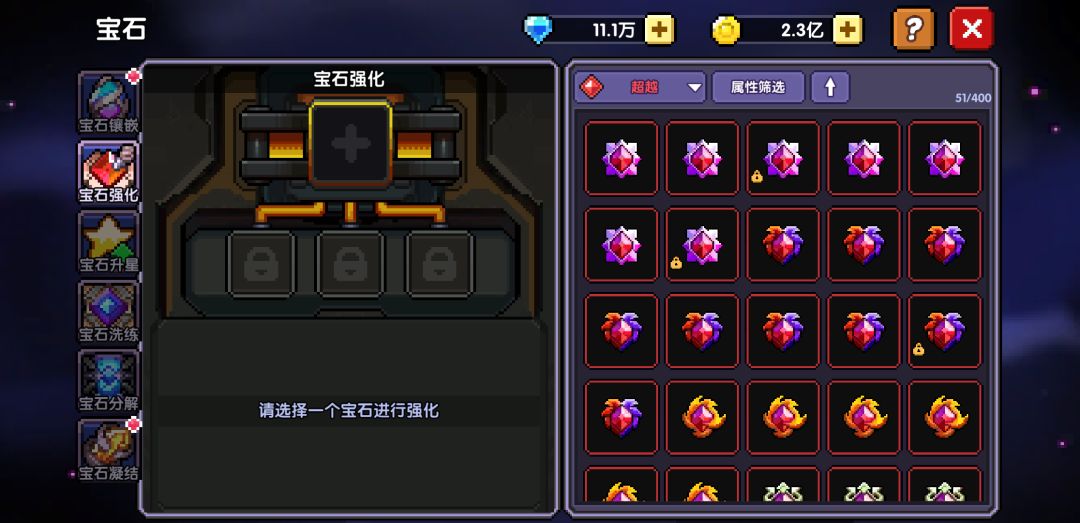
Task: Select the locked purple gem in first row
Action: [783, 158]
